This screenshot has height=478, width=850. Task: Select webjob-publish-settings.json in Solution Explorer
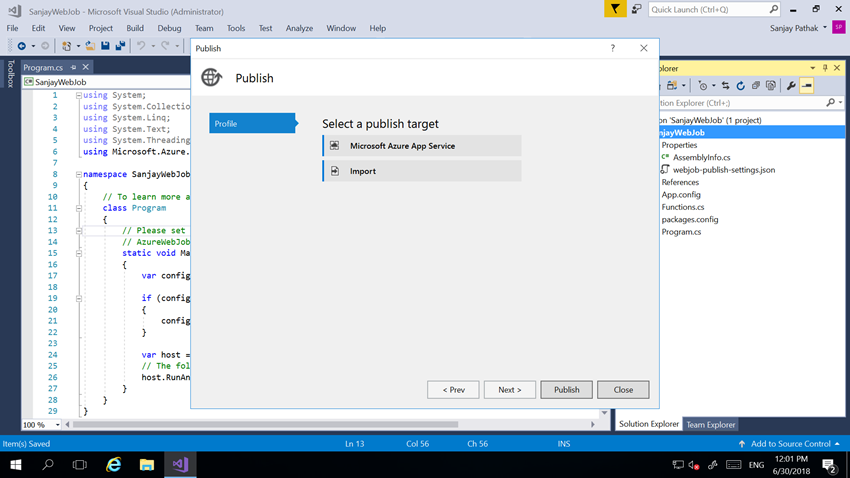[x=723, y=170]
